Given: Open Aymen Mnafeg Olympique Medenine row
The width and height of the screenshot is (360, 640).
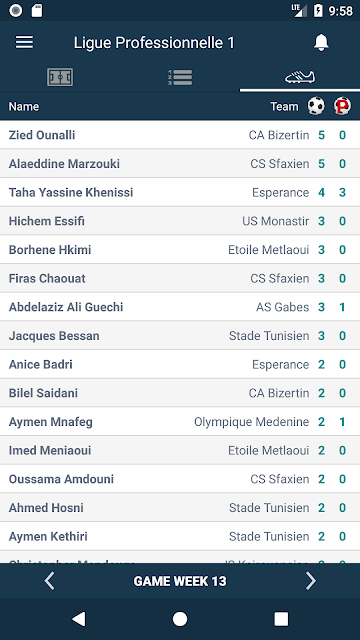Looking at the screenshot, I should (x=180, y=422).
